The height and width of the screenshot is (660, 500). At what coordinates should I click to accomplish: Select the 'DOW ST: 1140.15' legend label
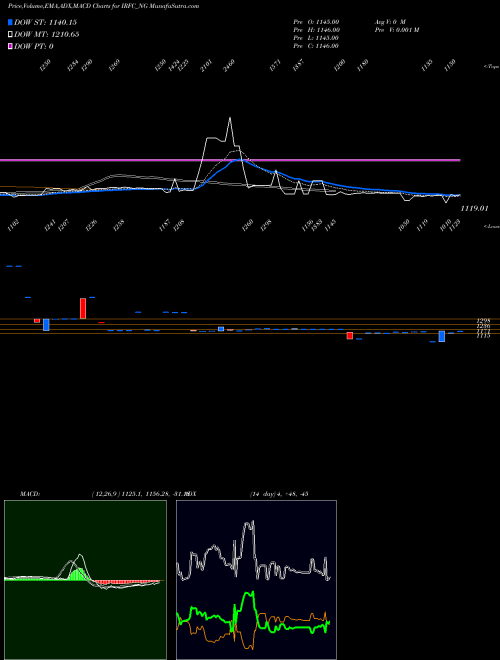tap(45, 22)
